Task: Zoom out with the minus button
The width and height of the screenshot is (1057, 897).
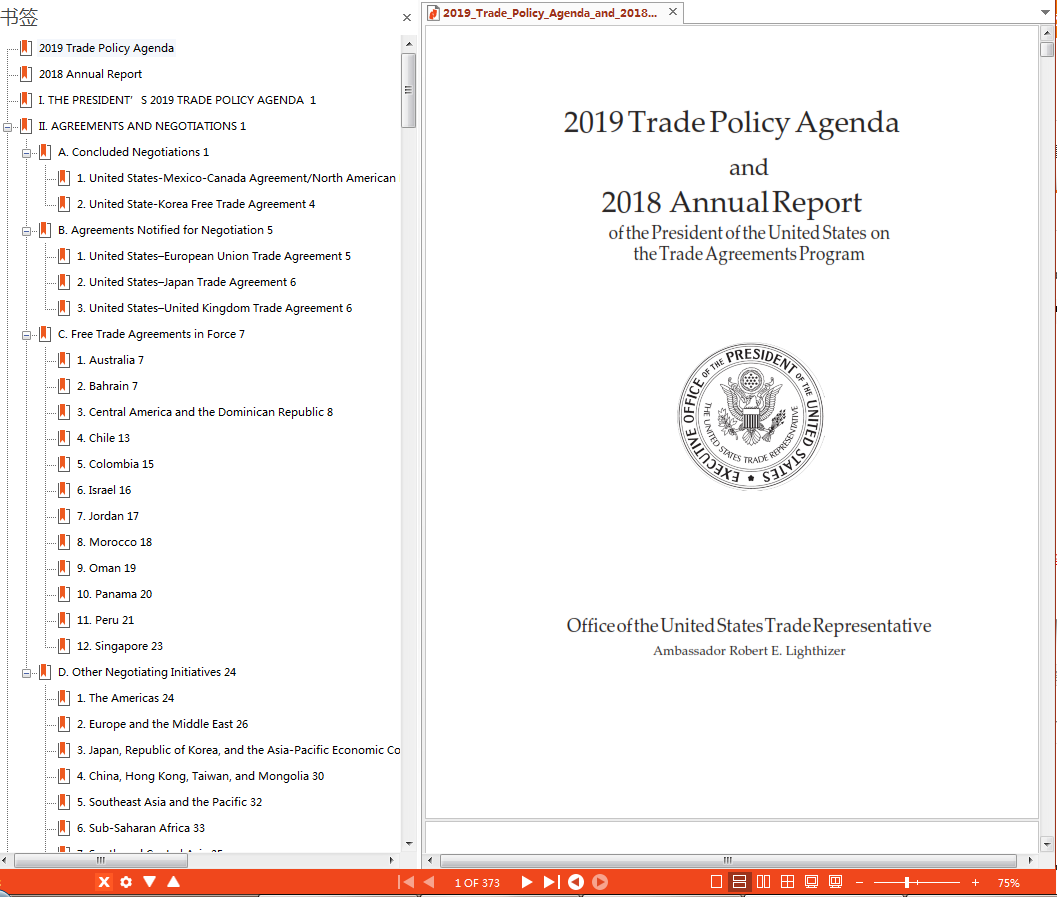Action: (x=859, y=882)
